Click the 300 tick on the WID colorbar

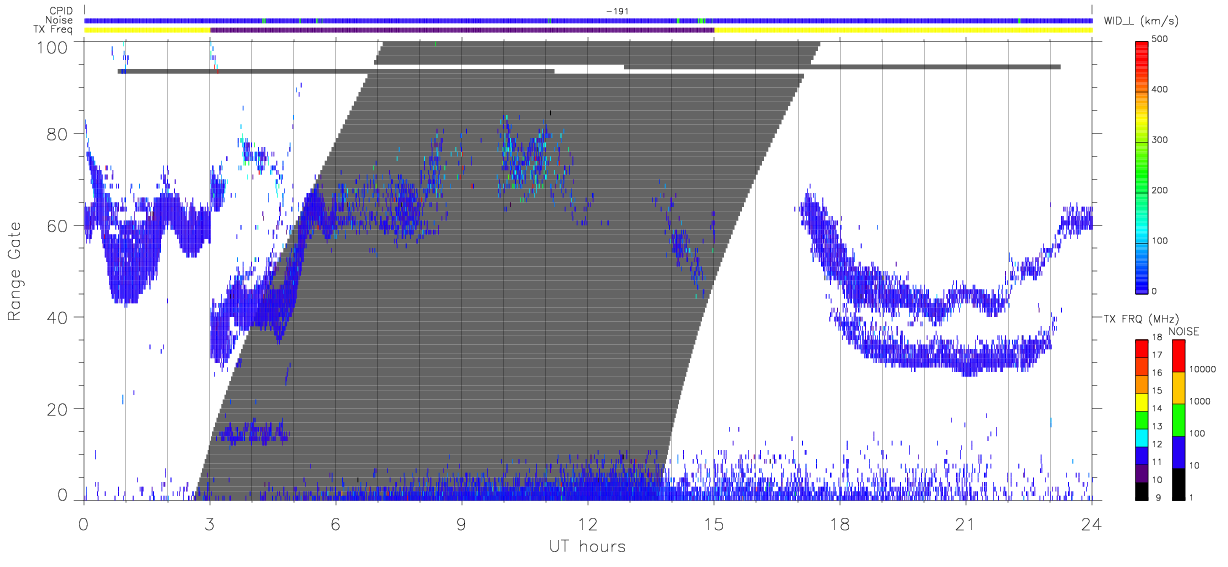coord(1162,140)
